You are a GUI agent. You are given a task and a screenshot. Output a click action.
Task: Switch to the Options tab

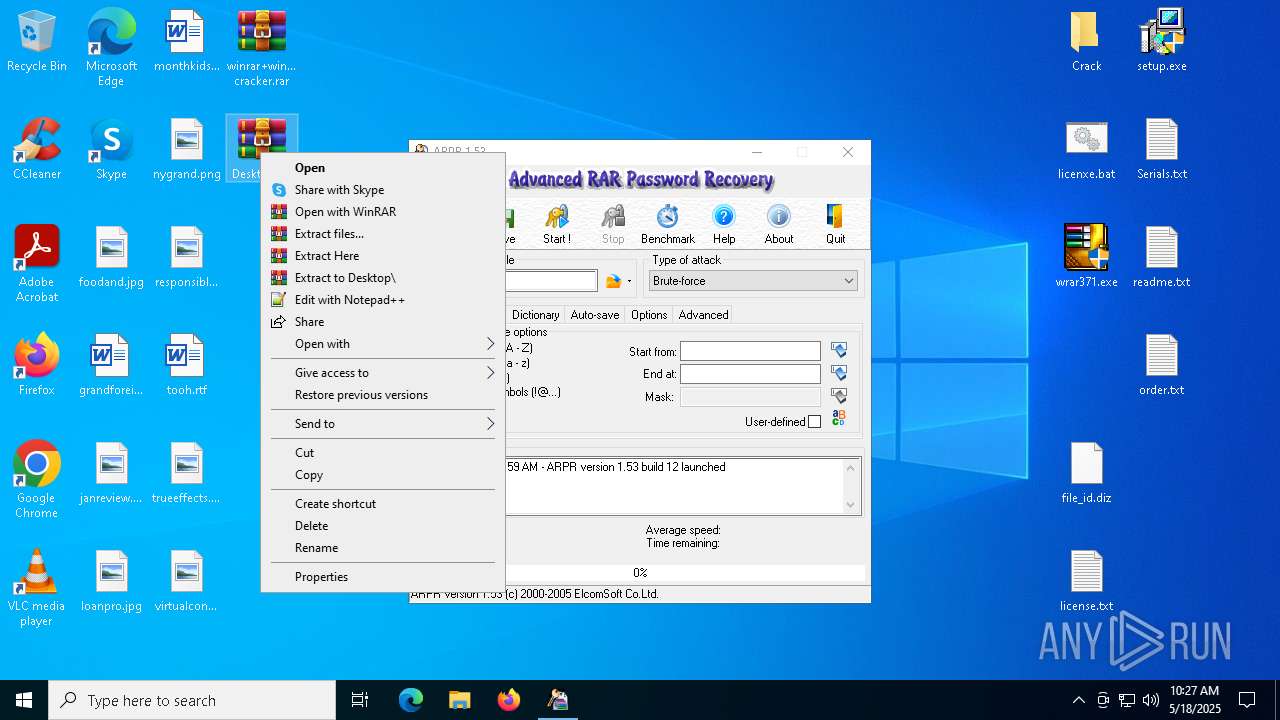(x=649, y=315)
